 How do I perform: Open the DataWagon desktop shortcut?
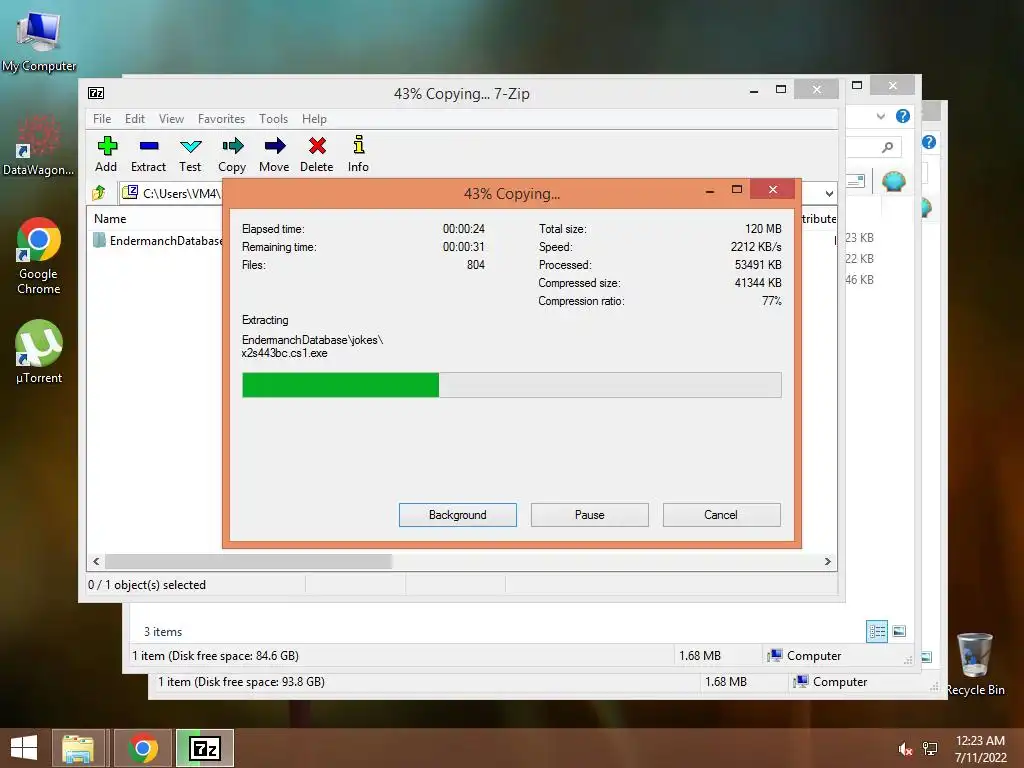(x=39, y=145)
